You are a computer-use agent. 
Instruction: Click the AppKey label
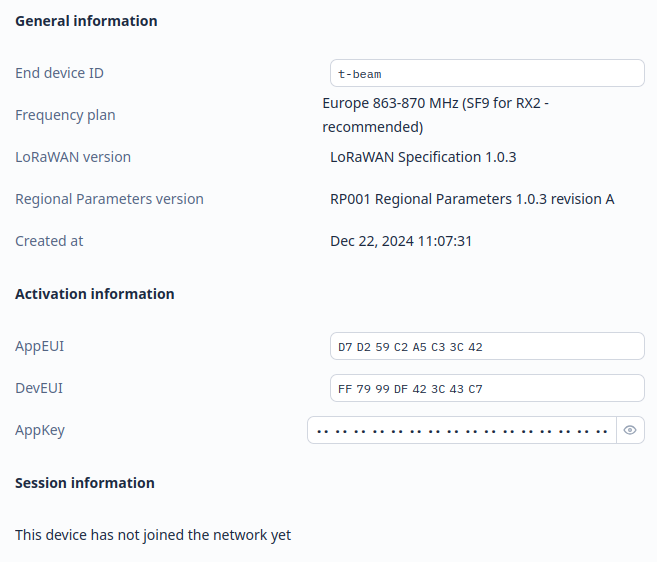(40, 430)
